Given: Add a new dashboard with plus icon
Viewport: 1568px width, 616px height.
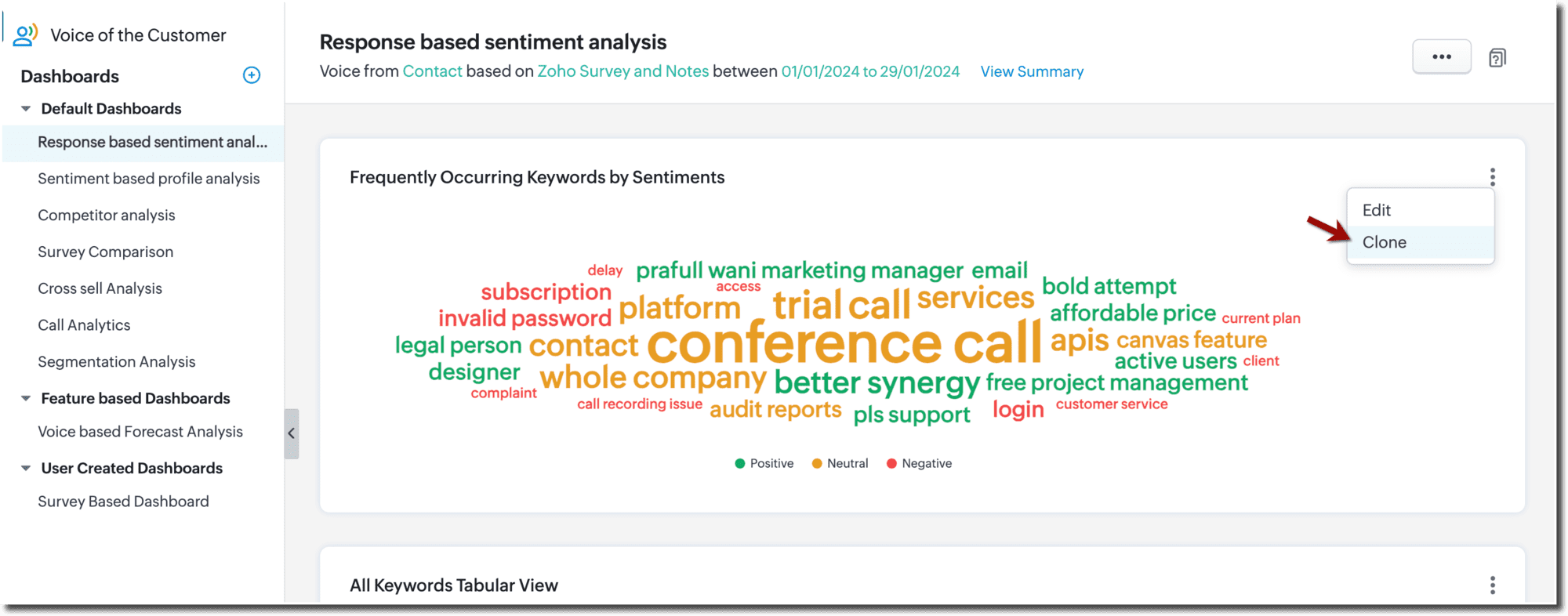Looking at the screenshot, I should tap(252, 75).
